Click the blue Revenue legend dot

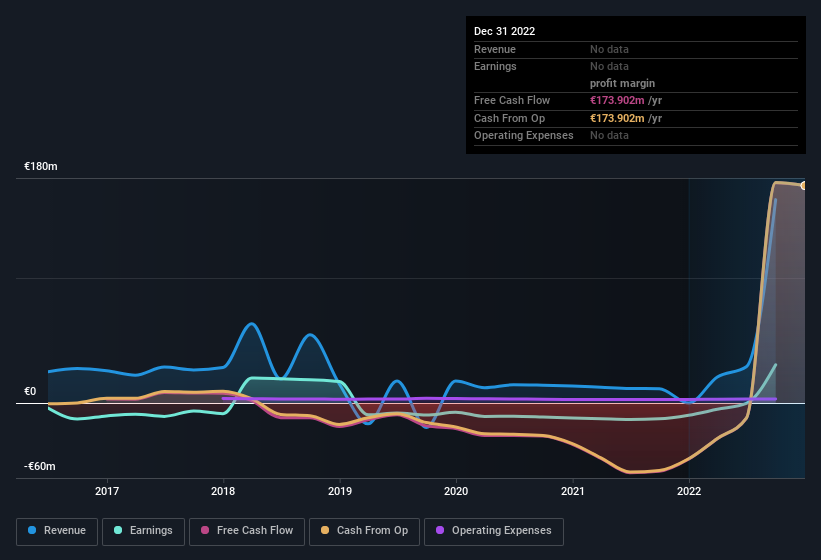[x=32, y=530]
